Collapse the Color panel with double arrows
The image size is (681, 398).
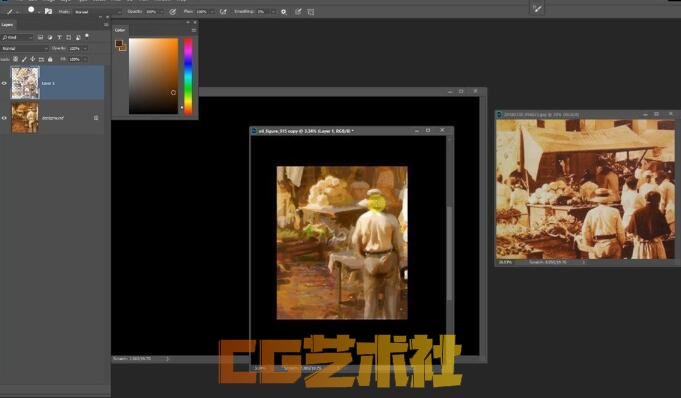(x=188, y=22)
